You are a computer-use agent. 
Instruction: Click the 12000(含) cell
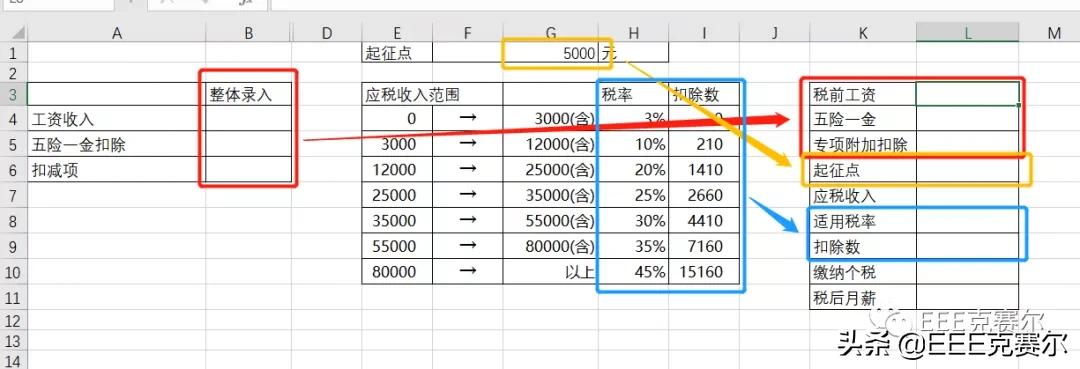pos(550,144)
